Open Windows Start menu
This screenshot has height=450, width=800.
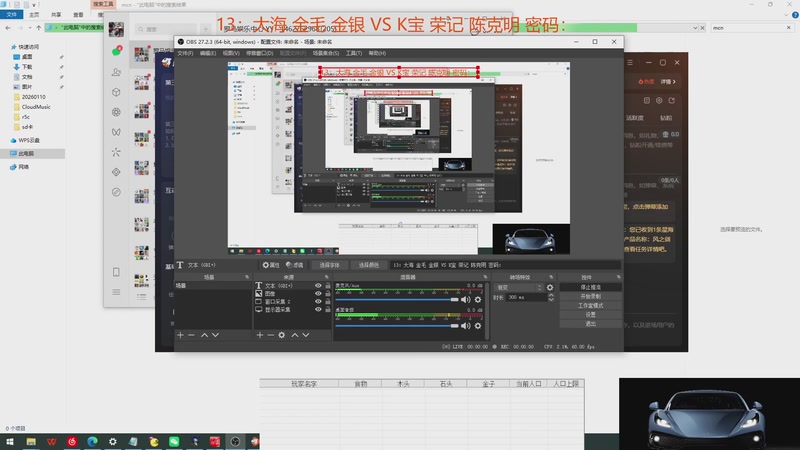click(10, 442)
